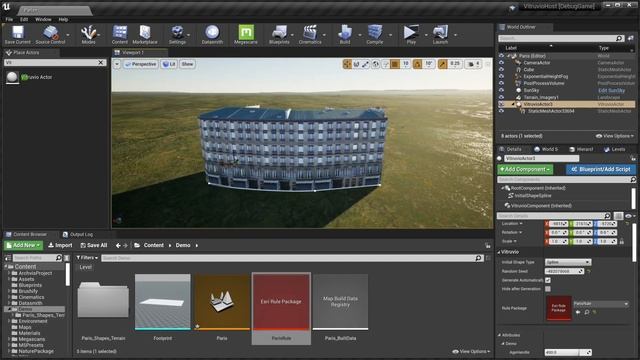Viewport: 640px width, 360px height.
Task: Open the Megascans plugin
Action: [x=246, y=34]
